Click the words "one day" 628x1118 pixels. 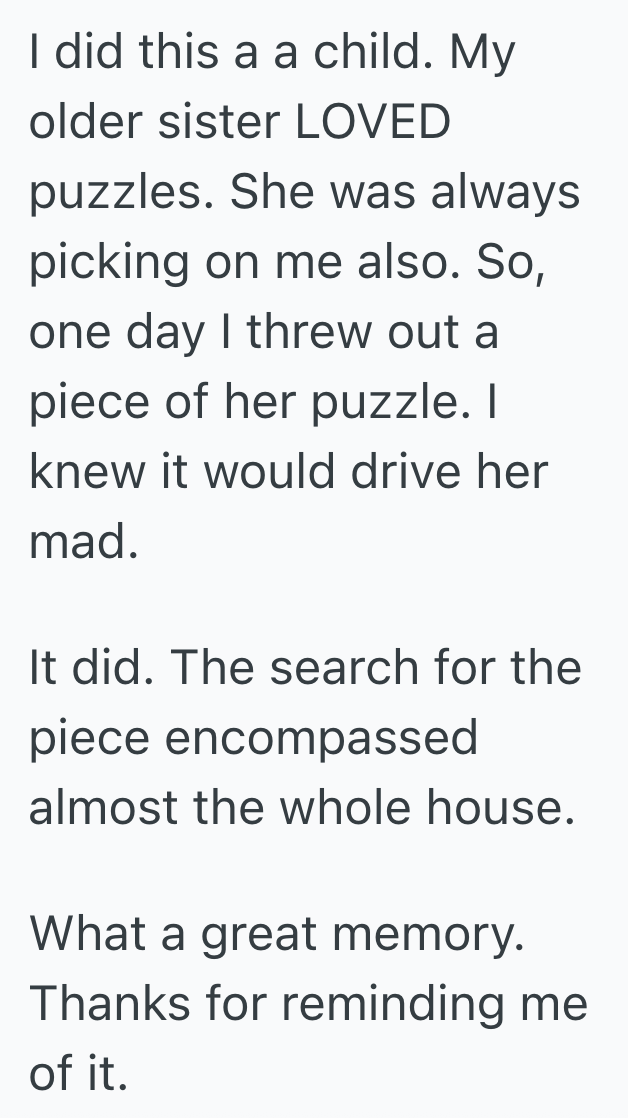coord(116,334)
